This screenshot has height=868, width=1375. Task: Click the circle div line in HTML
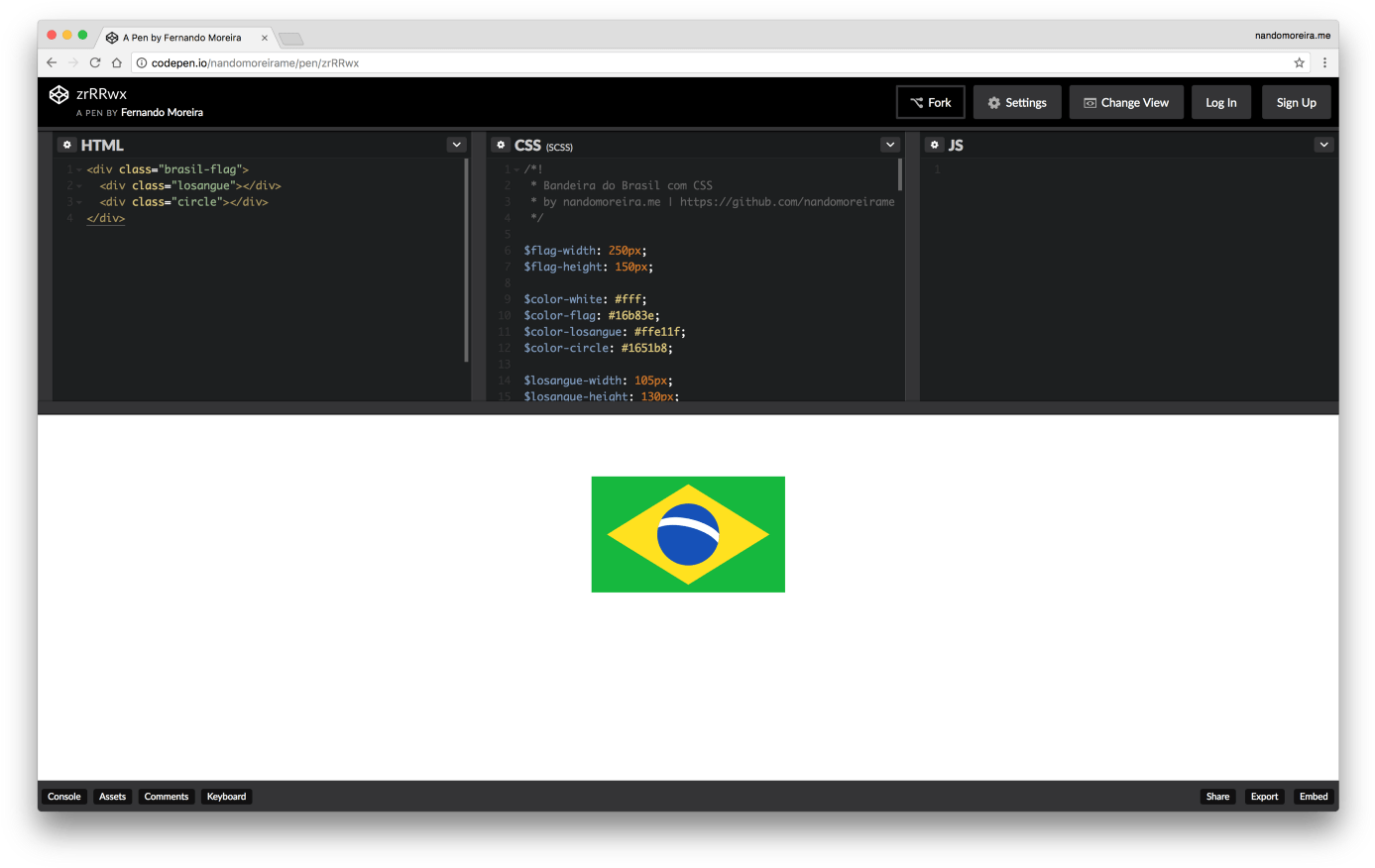[183, 202]
